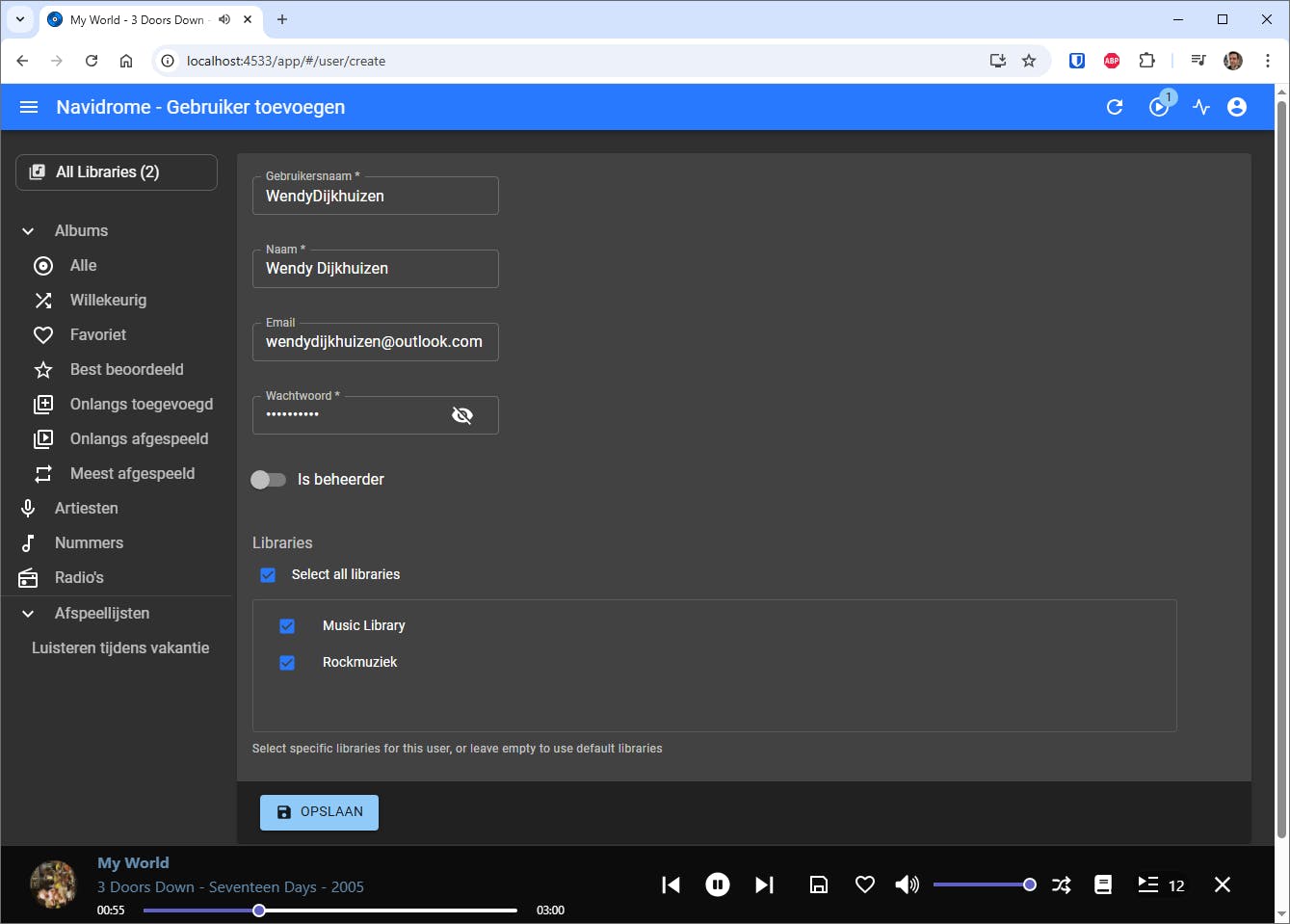
Task: Click the Opslaan button
Action: [x=319, y=812]
